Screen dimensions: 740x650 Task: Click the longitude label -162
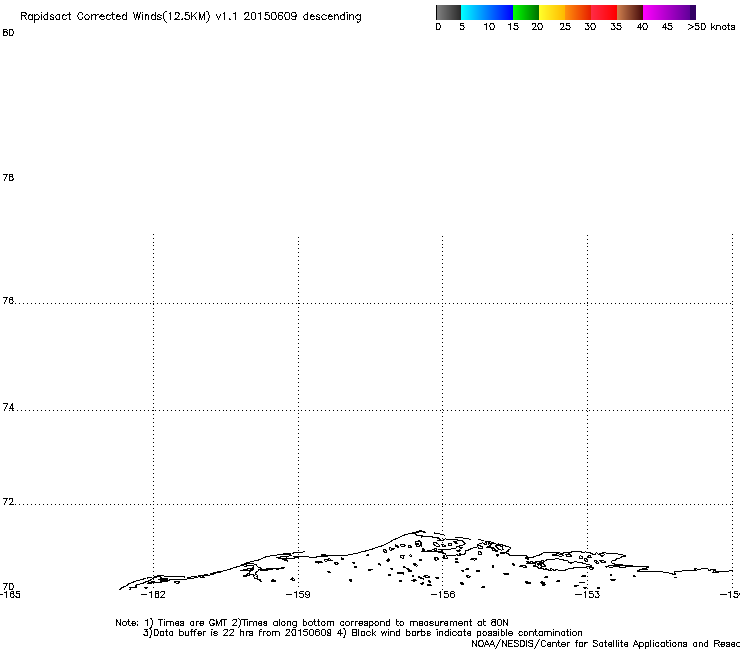[153, 595]
